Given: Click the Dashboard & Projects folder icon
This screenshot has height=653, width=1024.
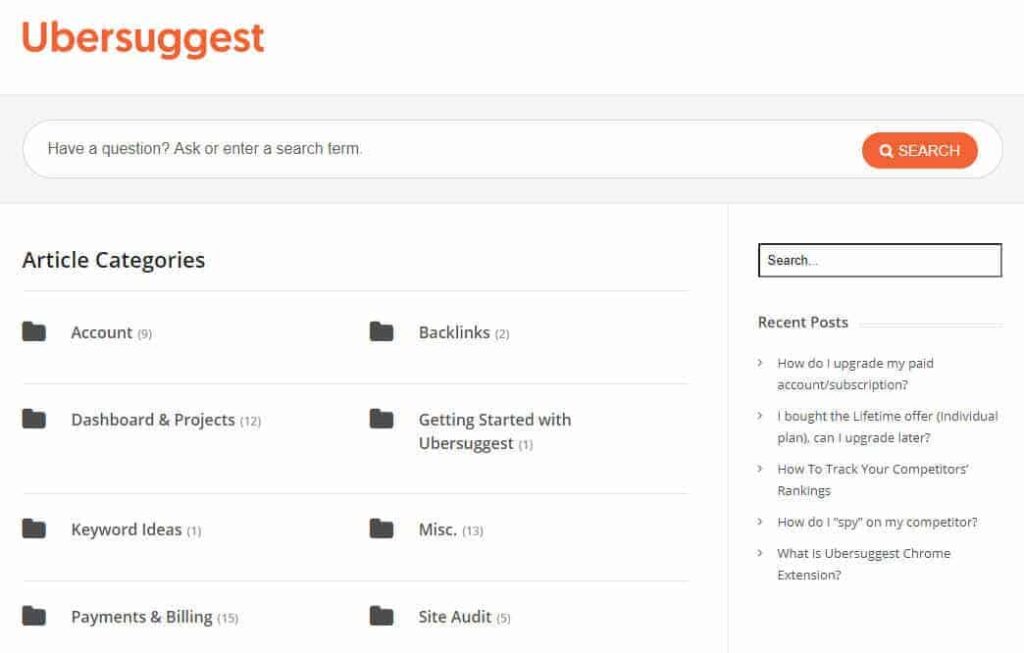Looking at the screenshot, I should tap(34, 419).
